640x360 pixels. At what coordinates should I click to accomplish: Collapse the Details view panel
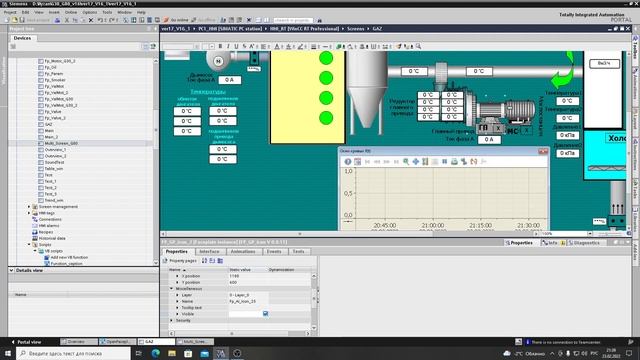pyautogui.click(x=11, y=270)
